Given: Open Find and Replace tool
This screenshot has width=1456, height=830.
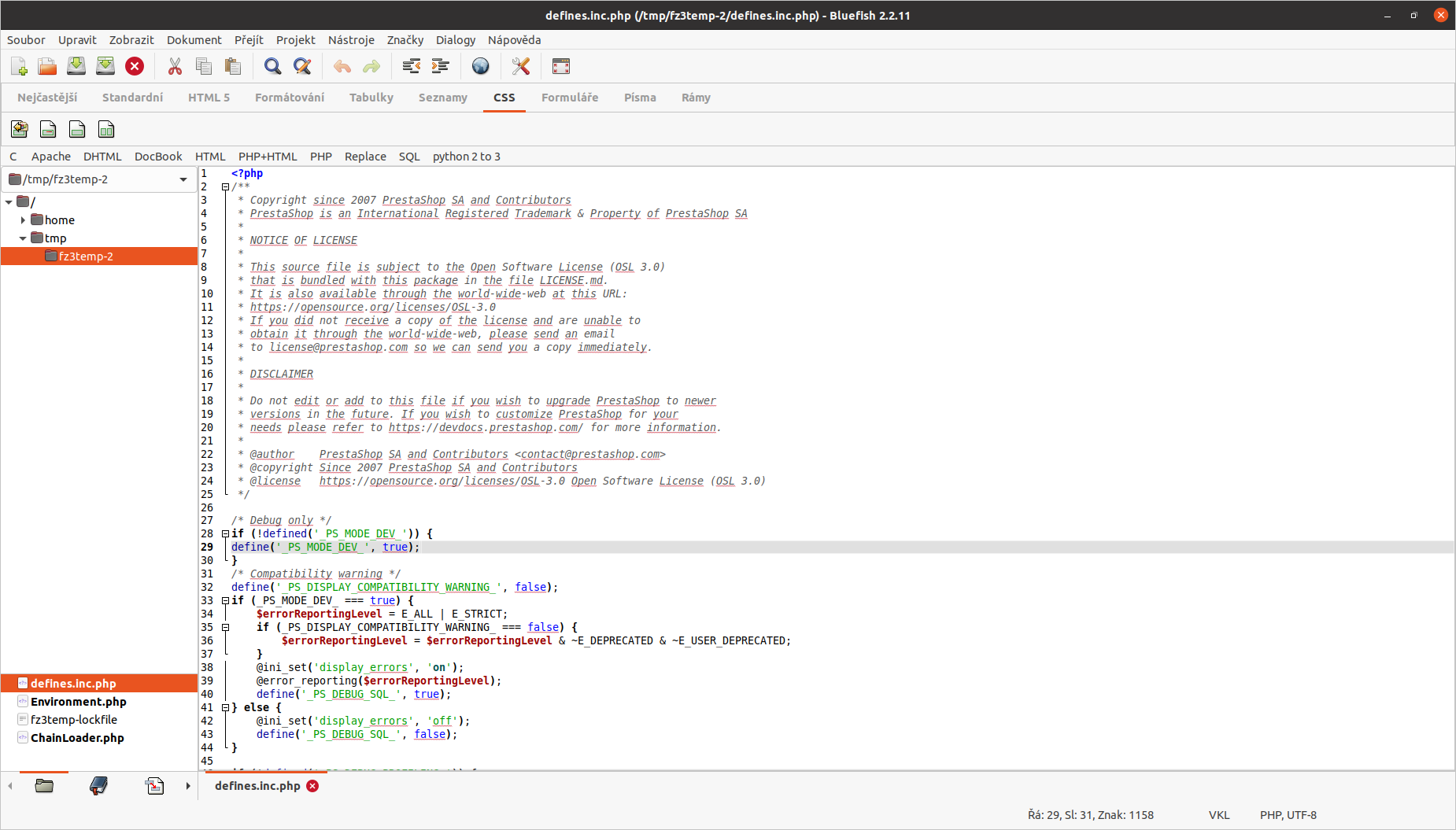Looking at the screenshot, I should pyautogui.click(x=302, y=67).
